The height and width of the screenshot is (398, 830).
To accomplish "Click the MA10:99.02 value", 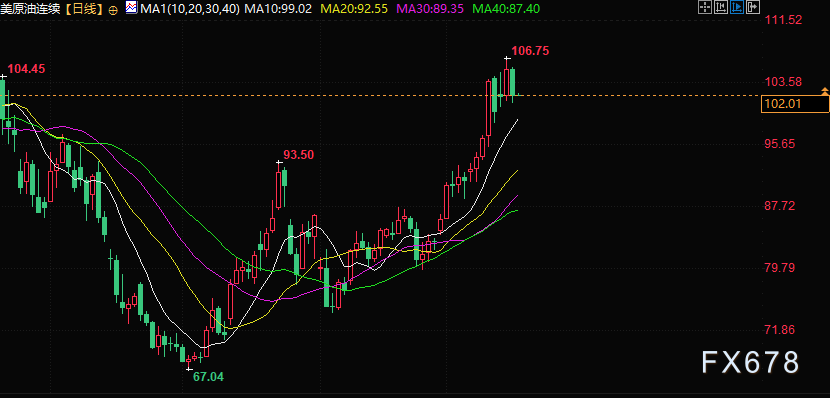I will click(x=278, y=9).
